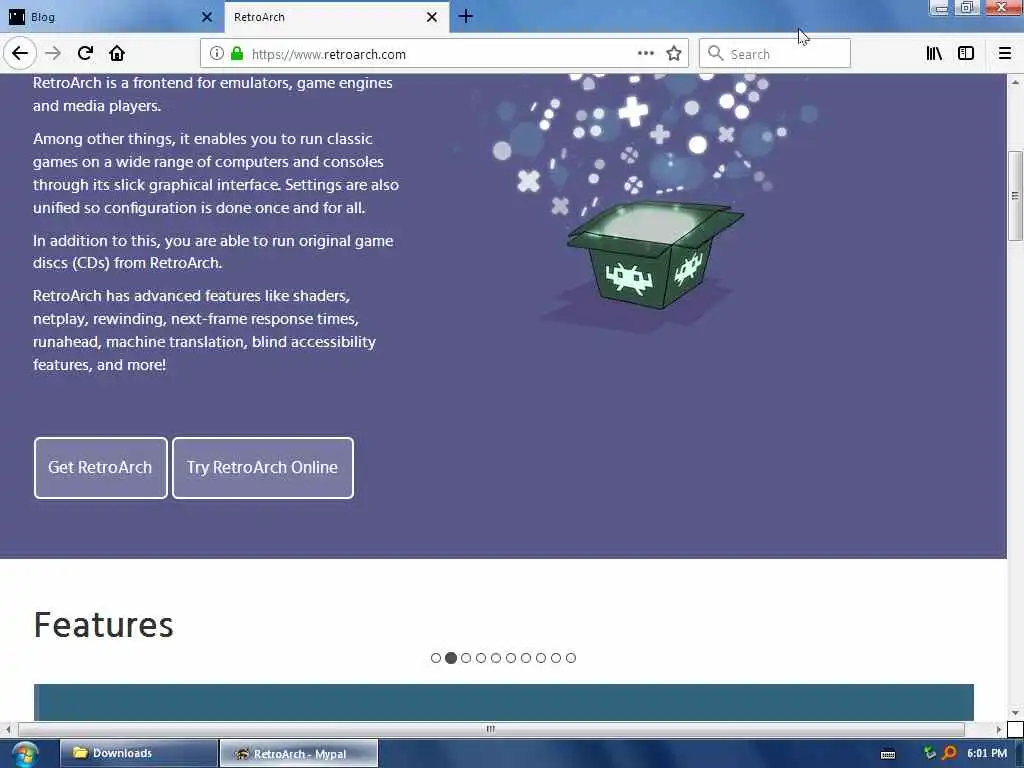Screen dimensions: 1024x768
Task: Select the second Features carousel dot
Action: click(451, 658)
